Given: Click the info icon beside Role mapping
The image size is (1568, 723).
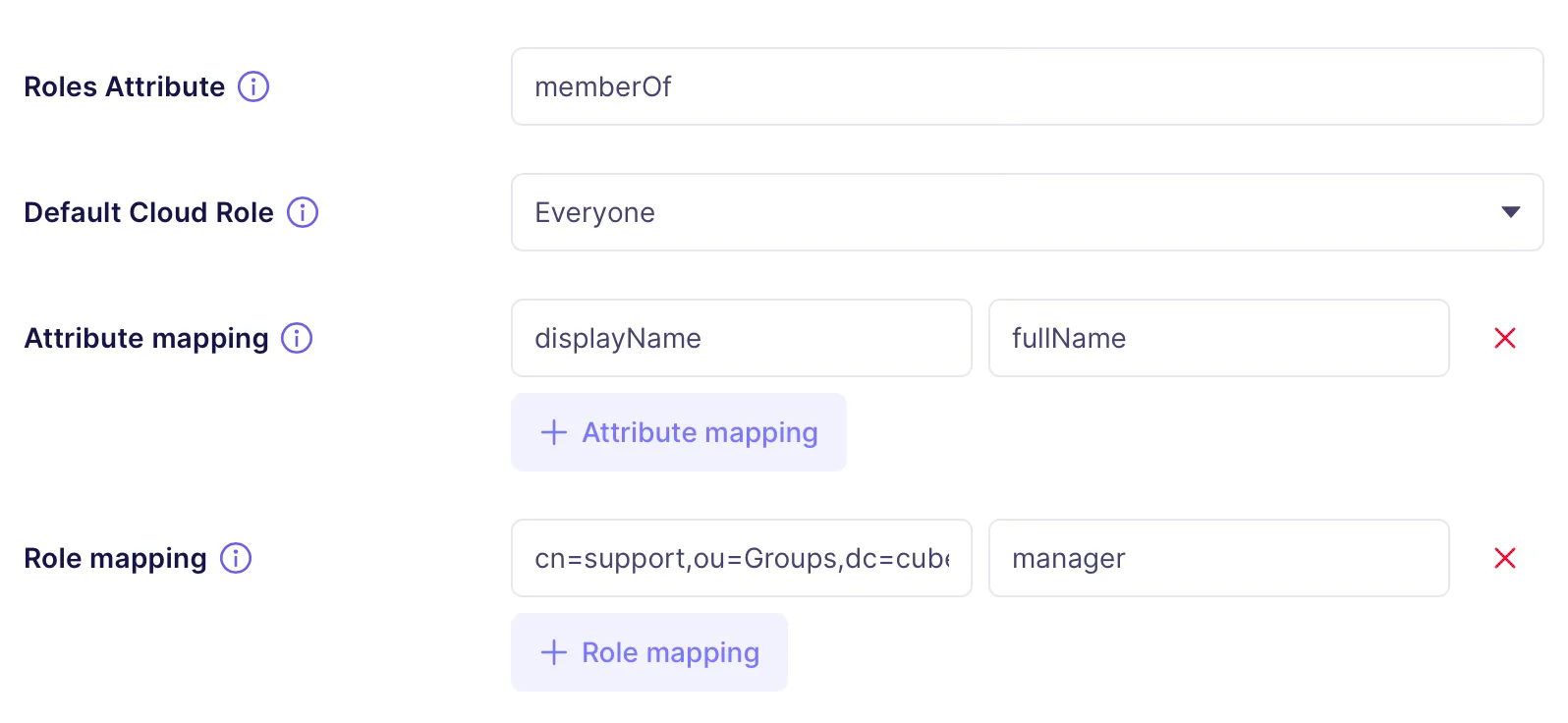Looking at the screenshot, I should pos(236,558).
